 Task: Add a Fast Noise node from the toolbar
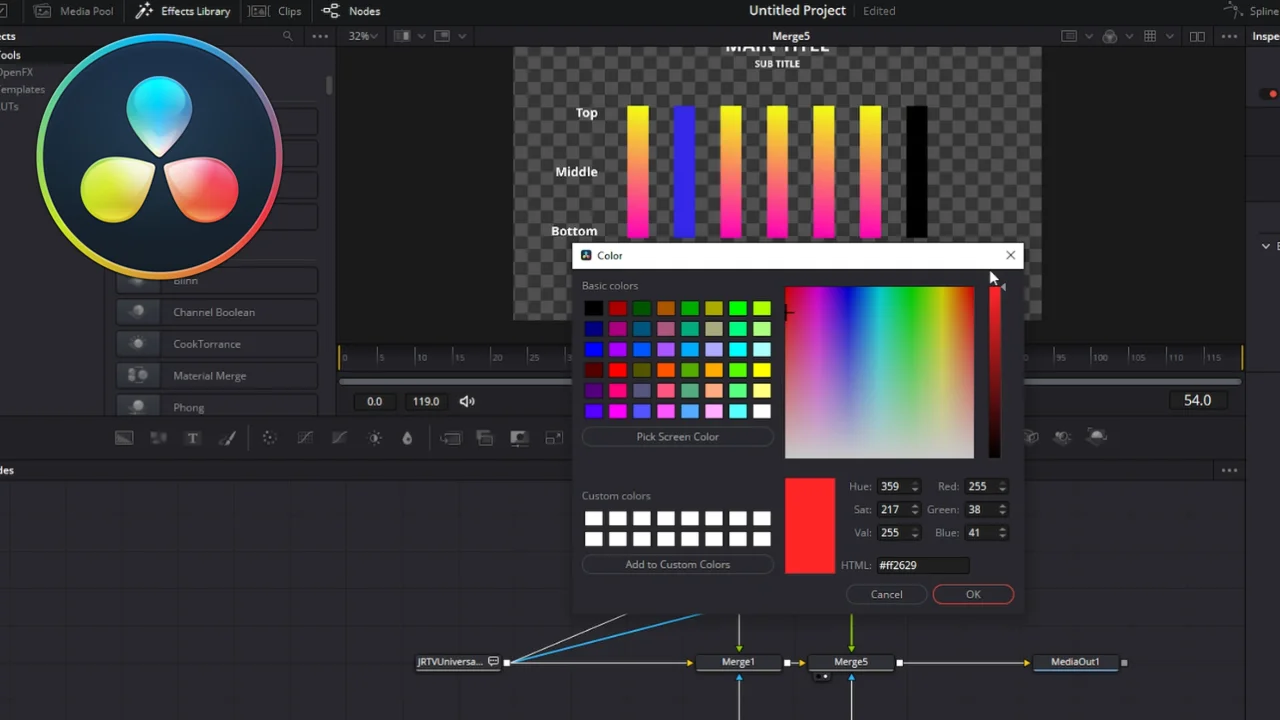click(x=158, y=438)
